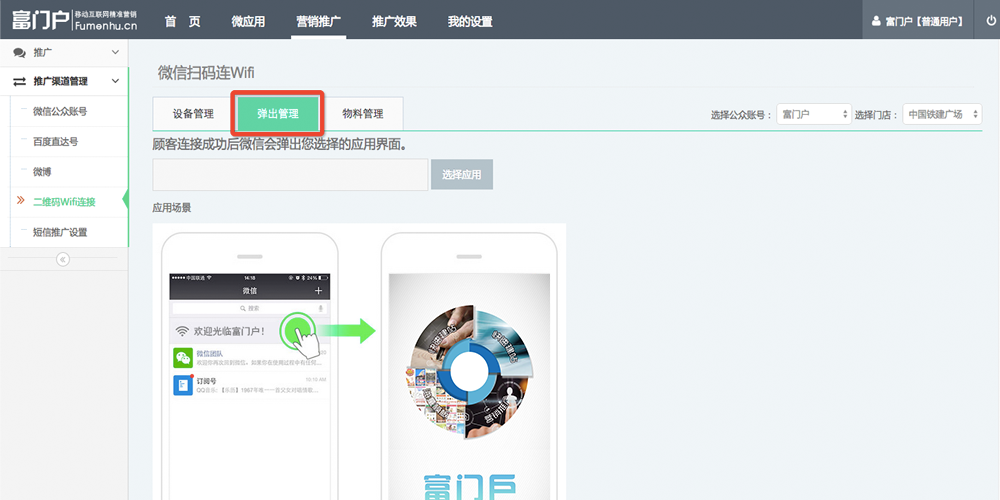Open 推广效果 in top navigation
This screenshot has width=1000, height=500.
394,21
